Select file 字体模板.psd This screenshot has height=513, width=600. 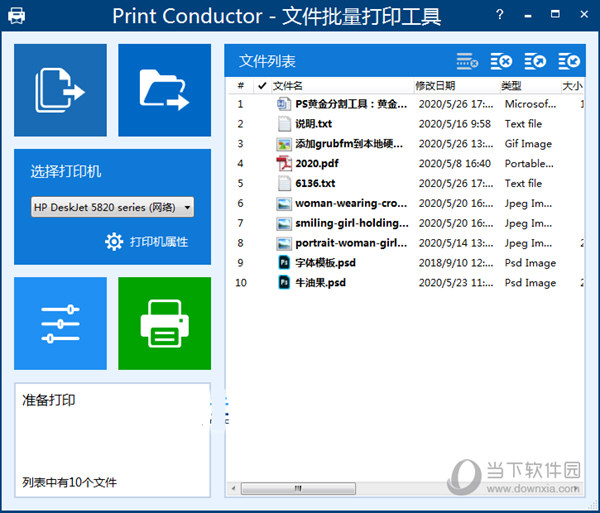pyautogui.click(x=325, y=263)
